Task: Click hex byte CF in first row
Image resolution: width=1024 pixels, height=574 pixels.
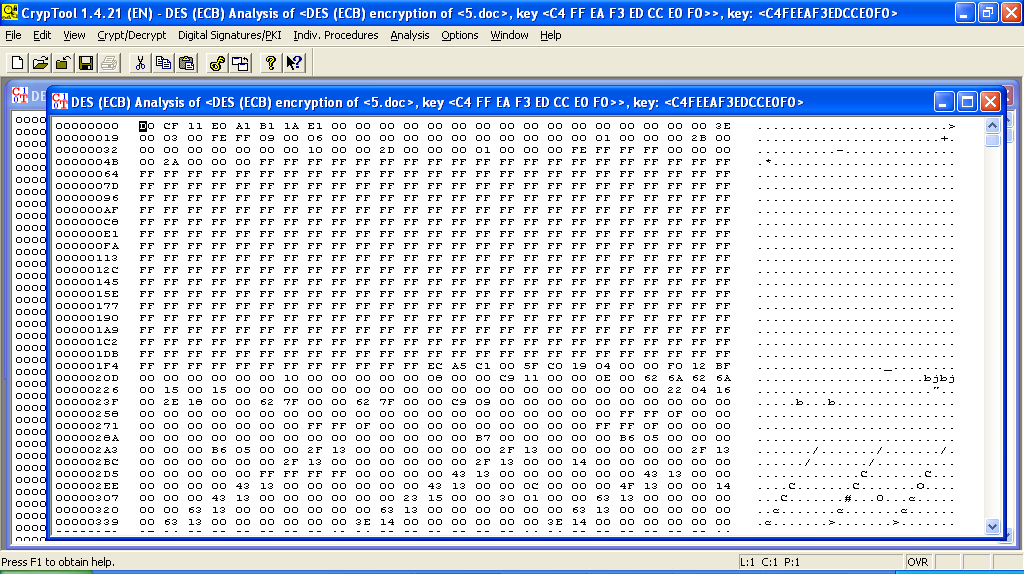Action: [171, 126]
